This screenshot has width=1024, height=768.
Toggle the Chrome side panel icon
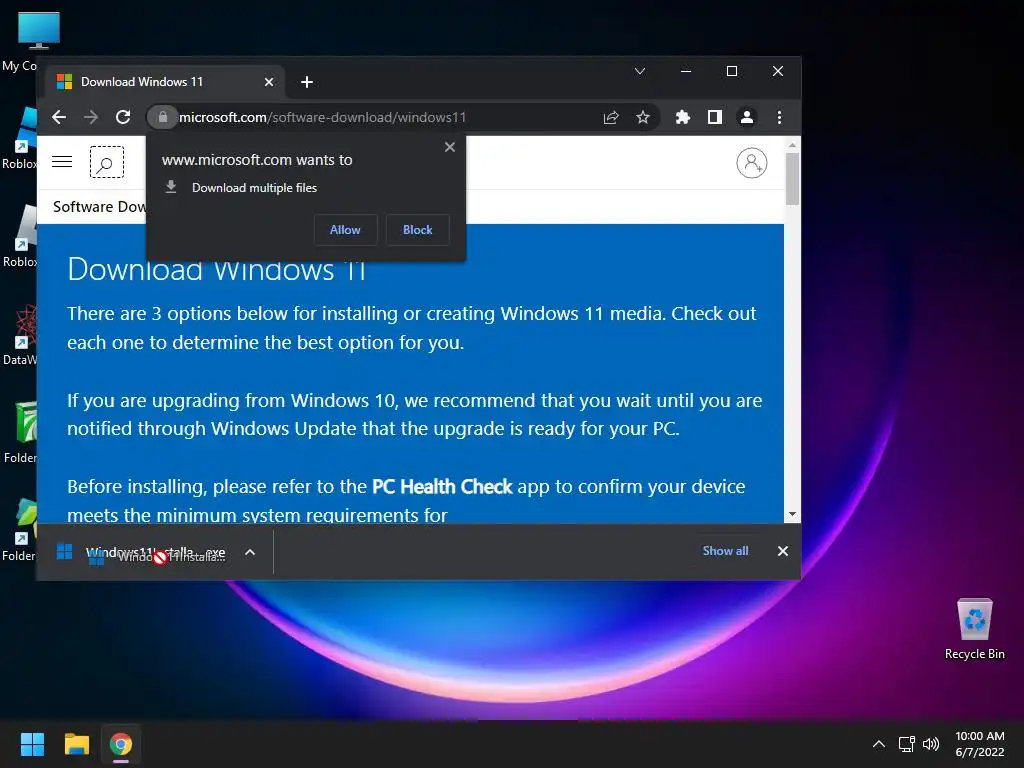714,117
